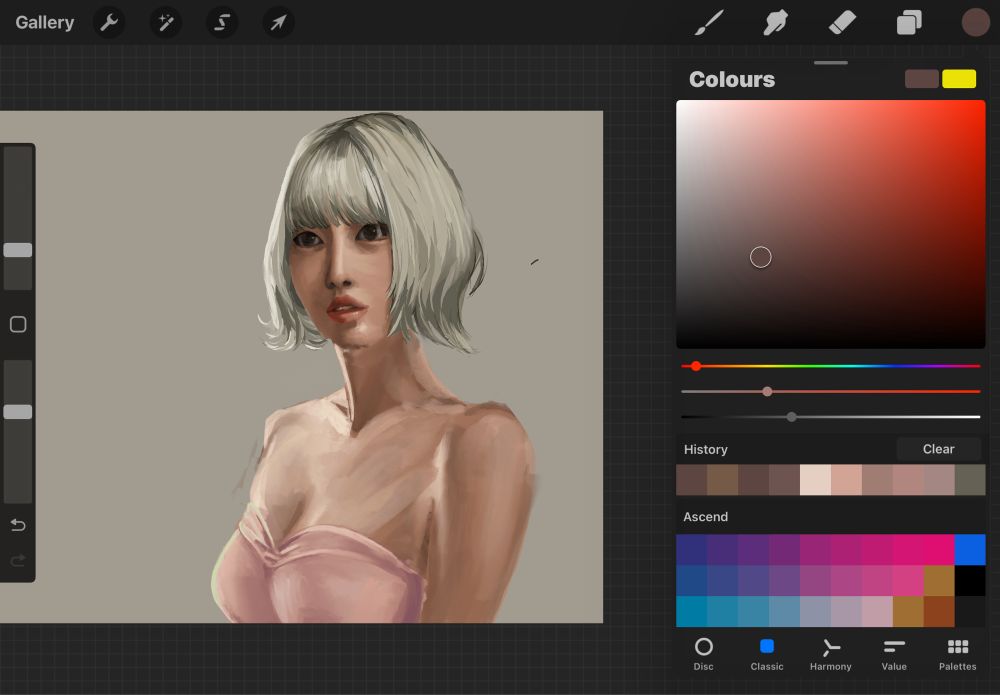Return to the Gallery
The image size is (1000, 695).
(45, 22)
